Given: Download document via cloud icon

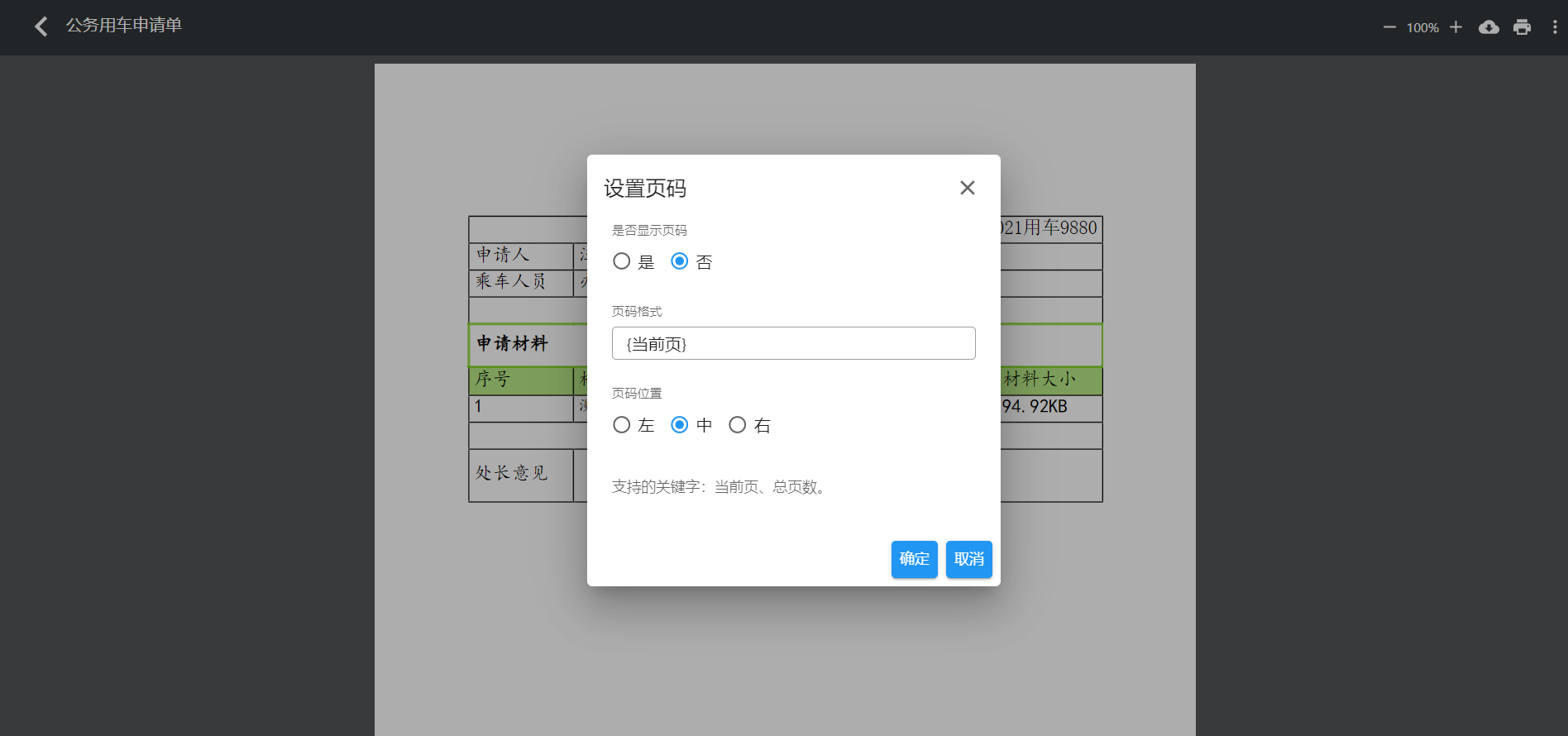Looking at the screenshot, I should pyautogui.click(x=1489, y=27).
